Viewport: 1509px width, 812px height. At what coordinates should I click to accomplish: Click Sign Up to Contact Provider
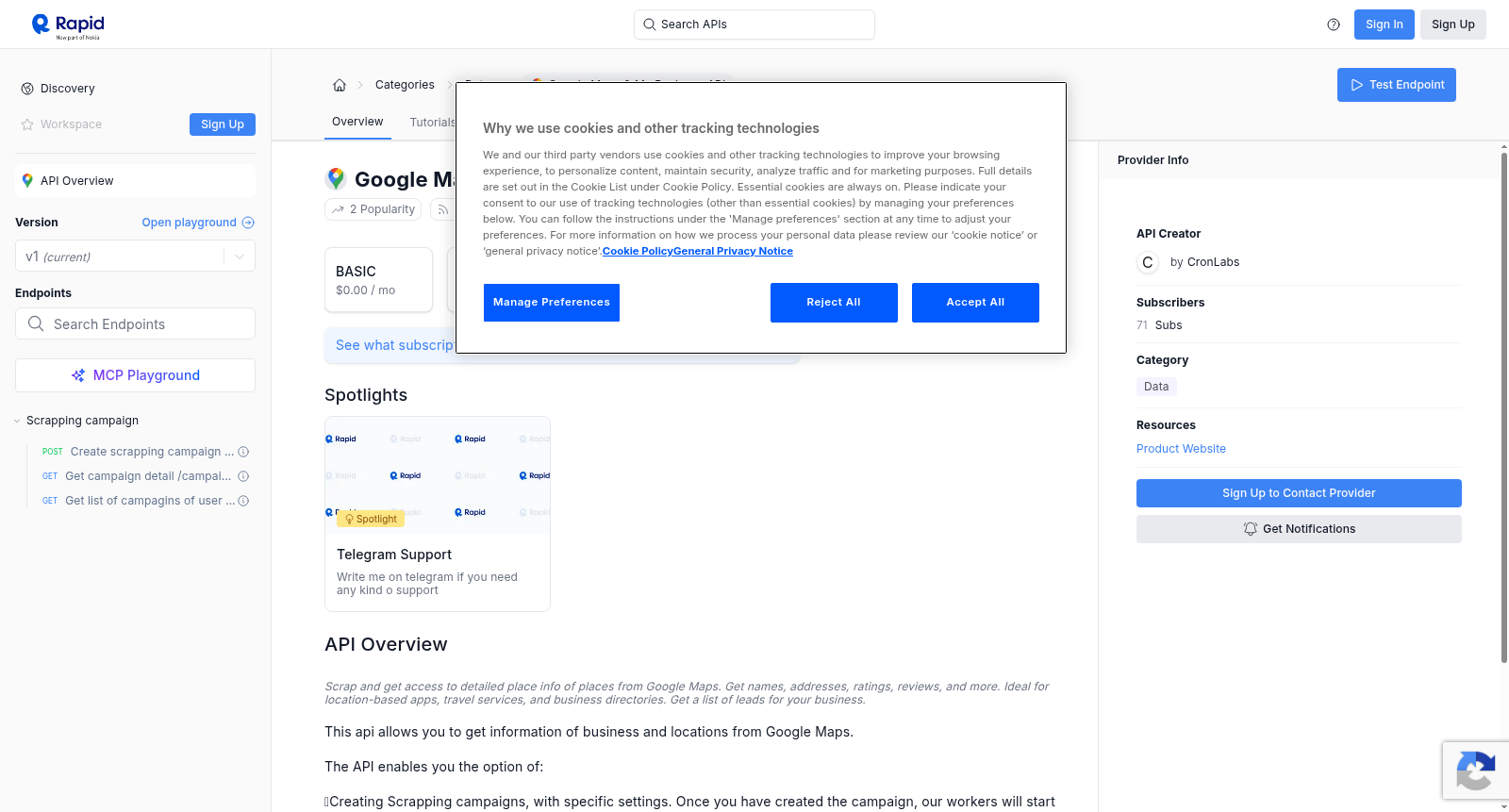[x=1299, y=493]
